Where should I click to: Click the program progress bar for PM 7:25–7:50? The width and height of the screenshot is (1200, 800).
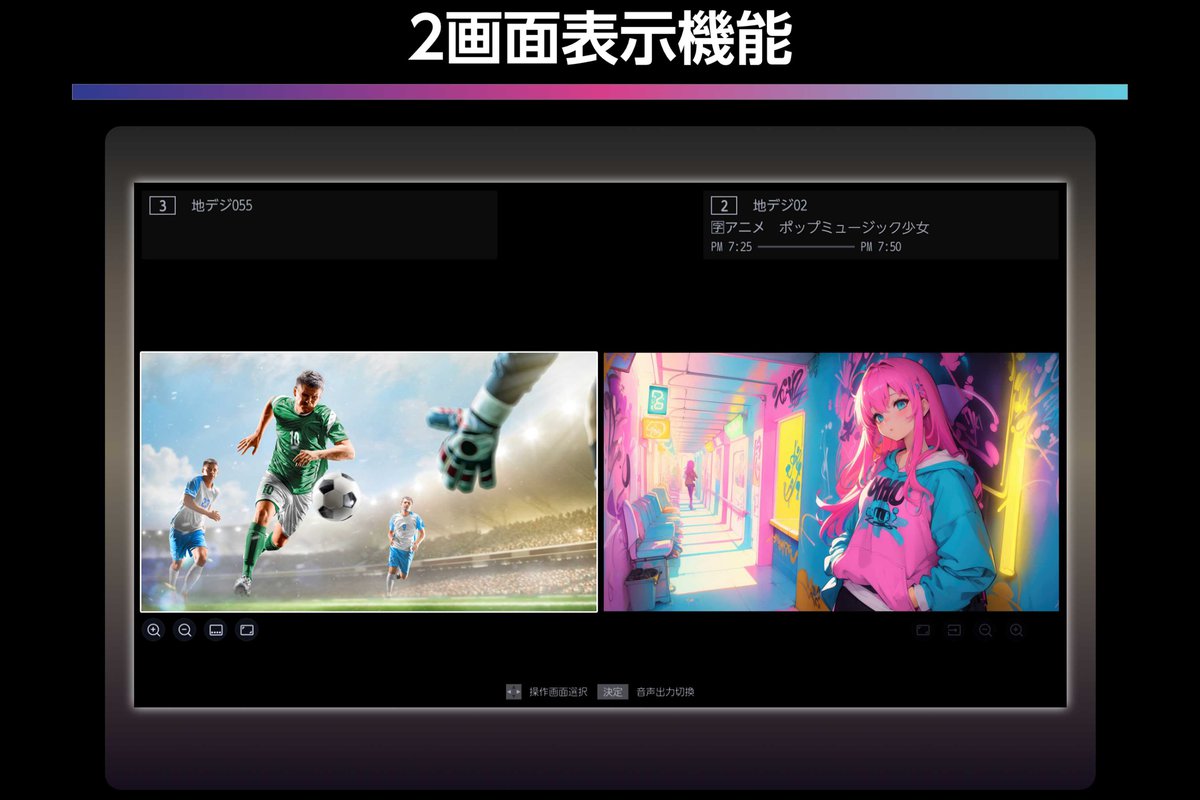(806, 247)
